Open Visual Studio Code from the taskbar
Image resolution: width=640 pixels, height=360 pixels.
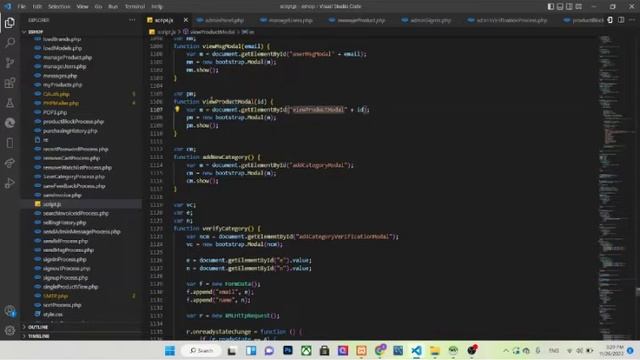(416, 350)
